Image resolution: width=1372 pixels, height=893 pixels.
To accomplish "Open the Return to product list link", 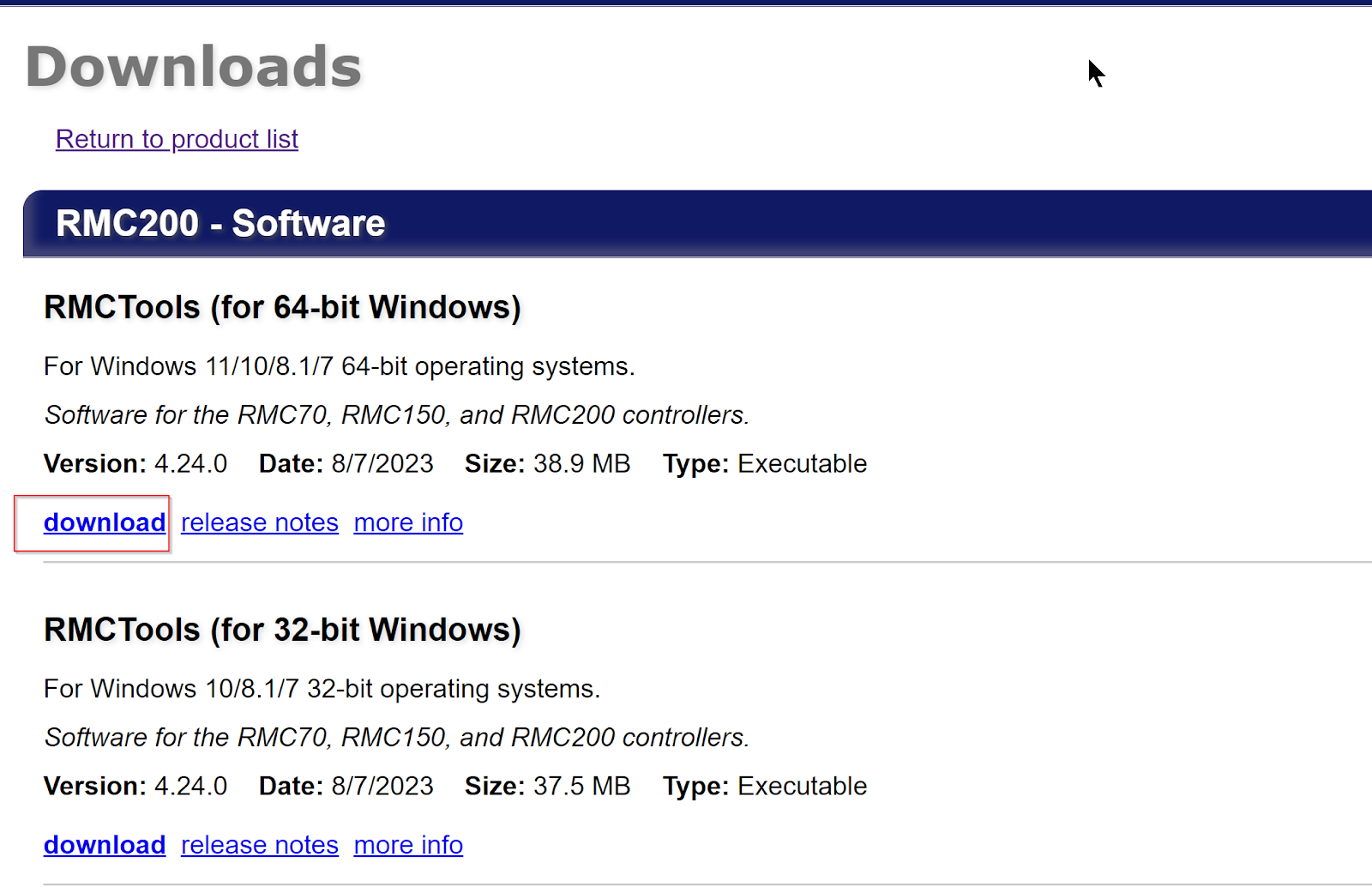I will [177, 139].
